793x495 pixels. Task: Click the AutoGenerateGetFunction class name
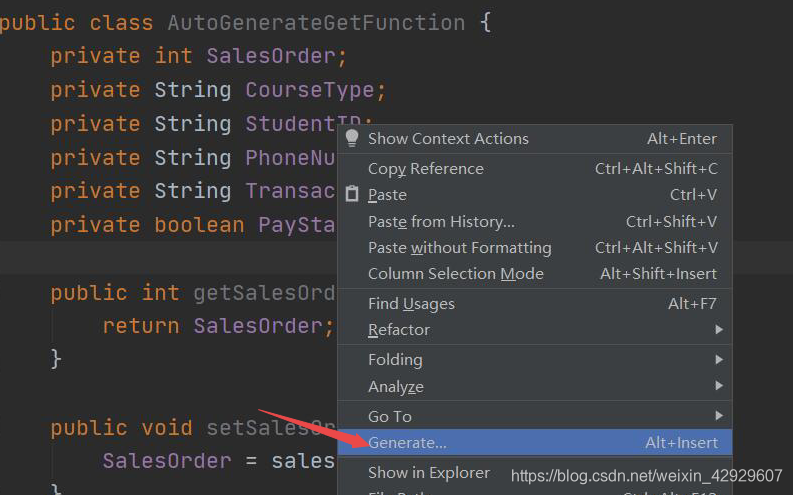(316, 23)
